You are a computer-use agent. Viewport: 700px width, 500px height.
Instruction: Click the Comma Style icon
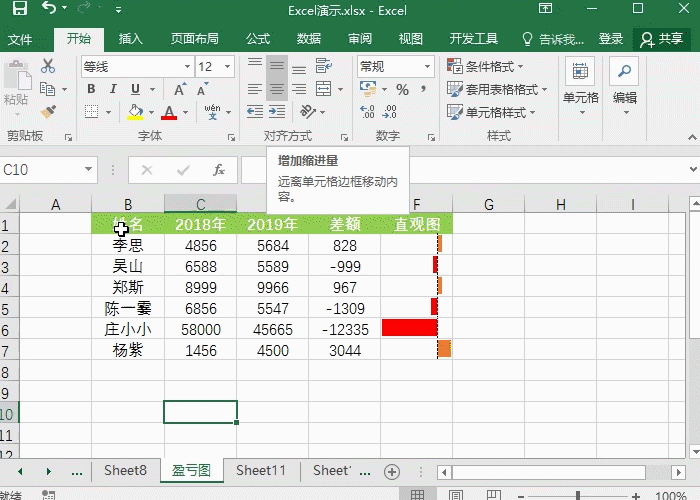[423, 89]
